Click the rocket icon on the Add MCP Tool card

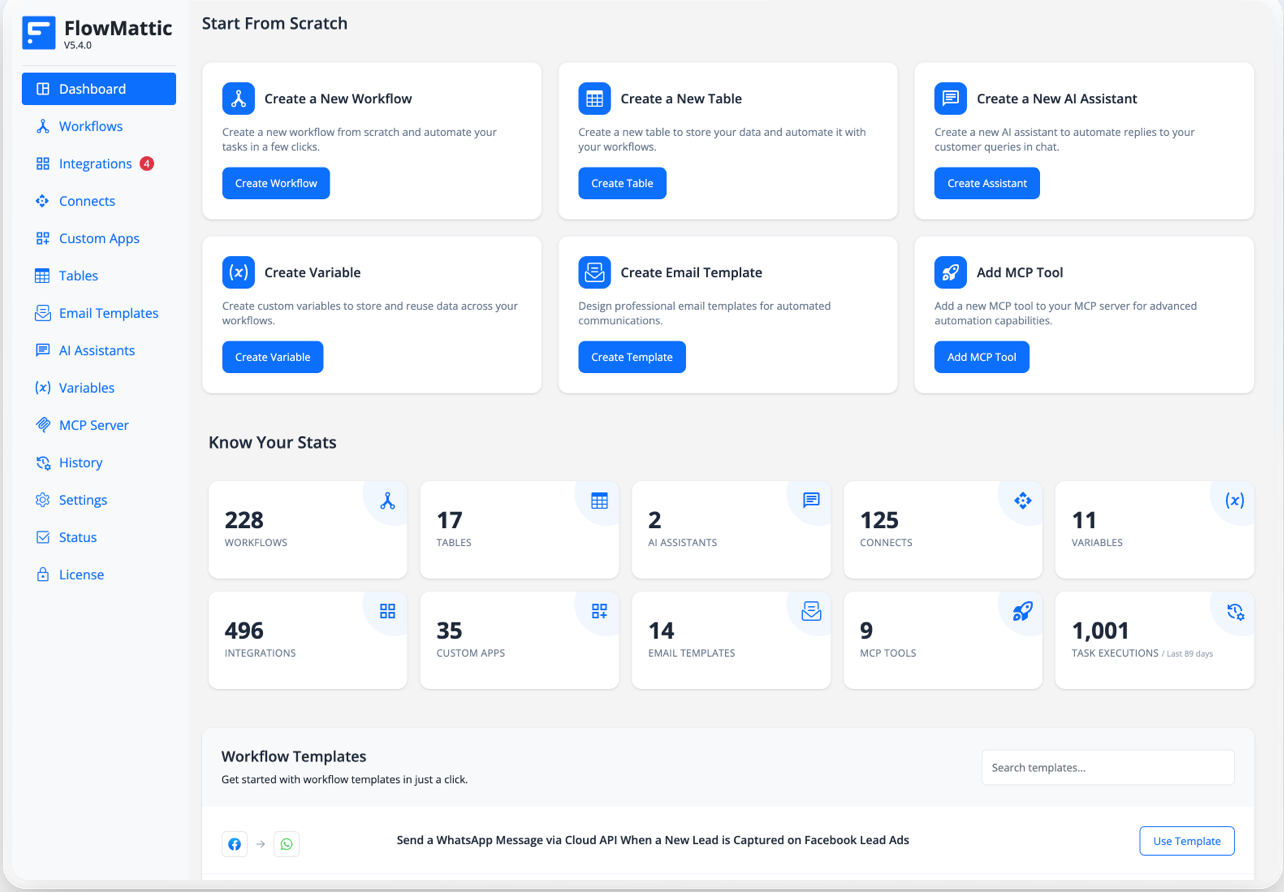(950, 272)
